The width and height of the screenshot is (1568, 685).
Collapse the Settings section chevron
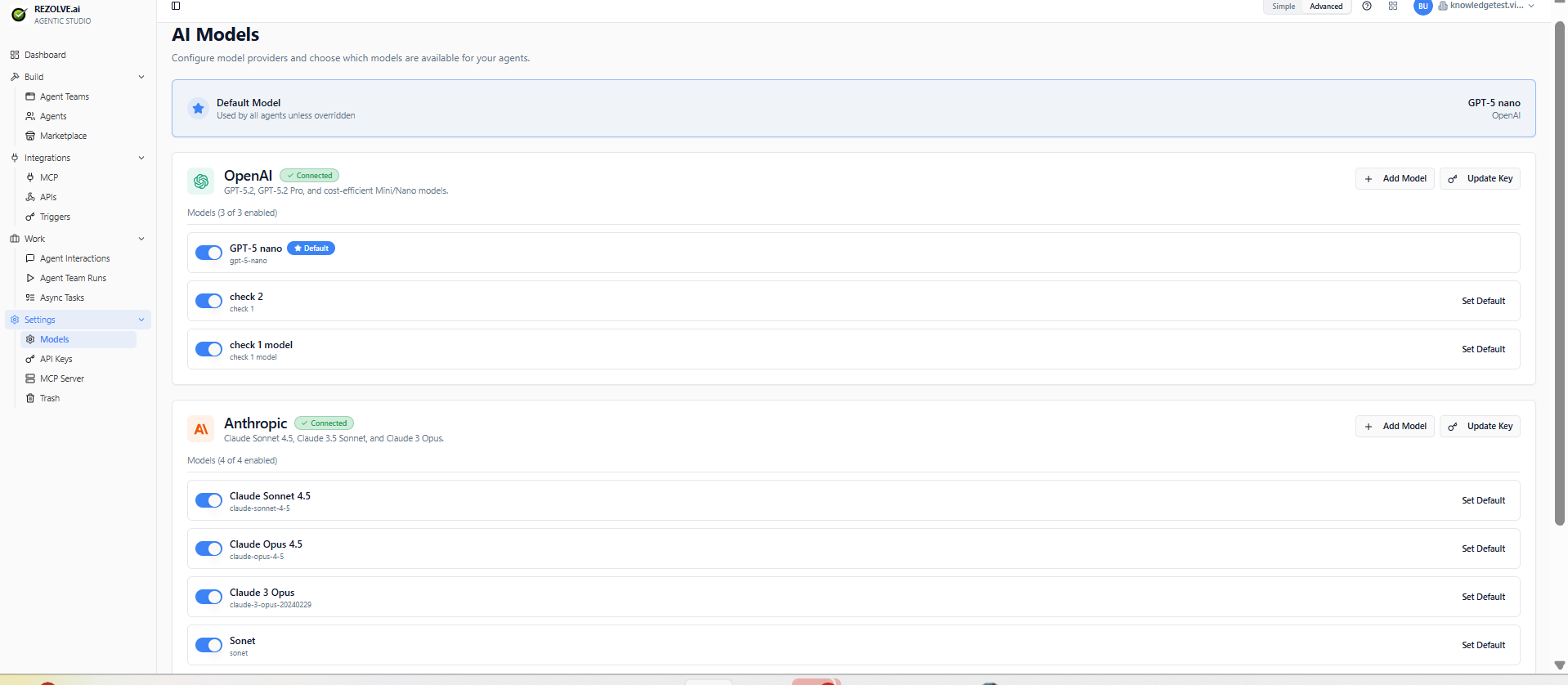point(141,320)
